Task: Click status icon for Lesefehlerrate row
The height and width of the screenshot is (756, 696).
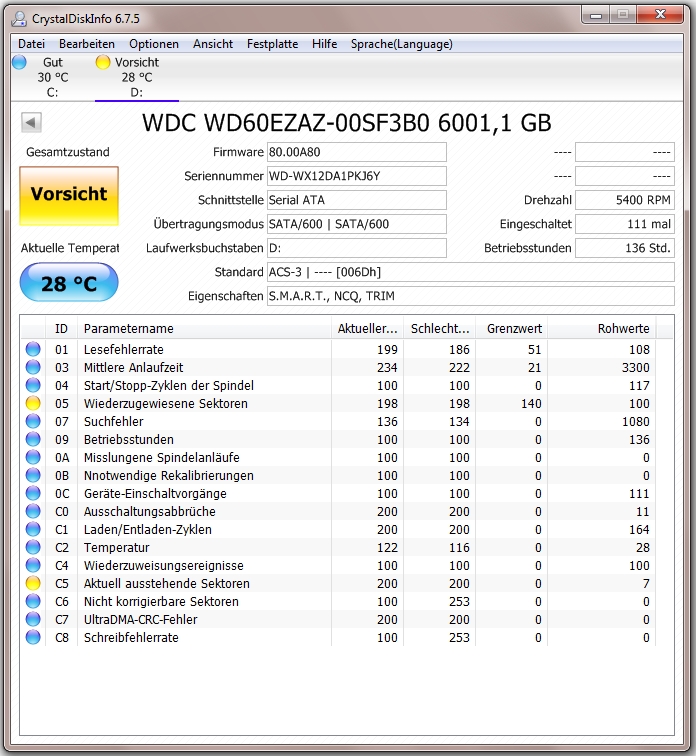Action: pyautogui.click(x=33, y=349)
